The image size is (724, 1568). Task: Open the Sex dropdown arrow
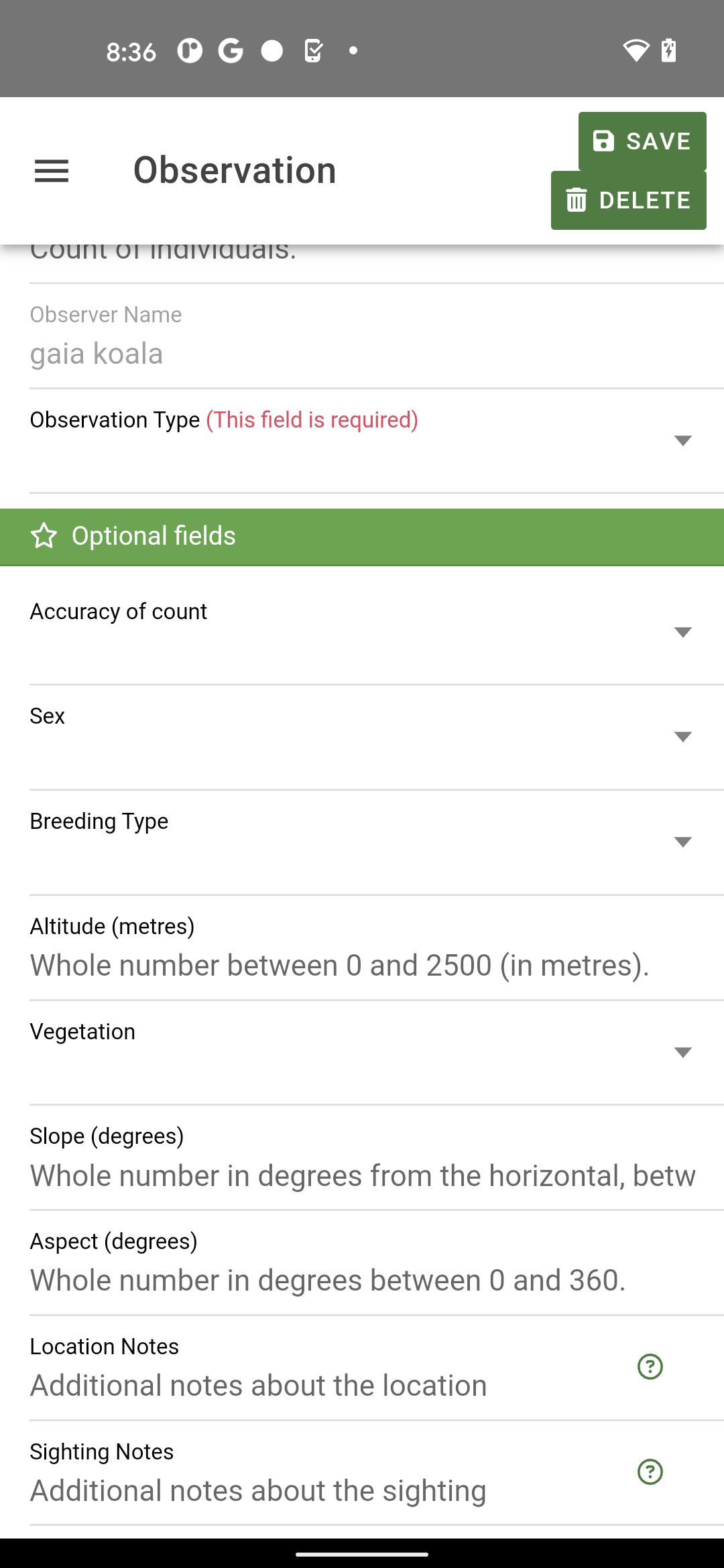(682, 737)
